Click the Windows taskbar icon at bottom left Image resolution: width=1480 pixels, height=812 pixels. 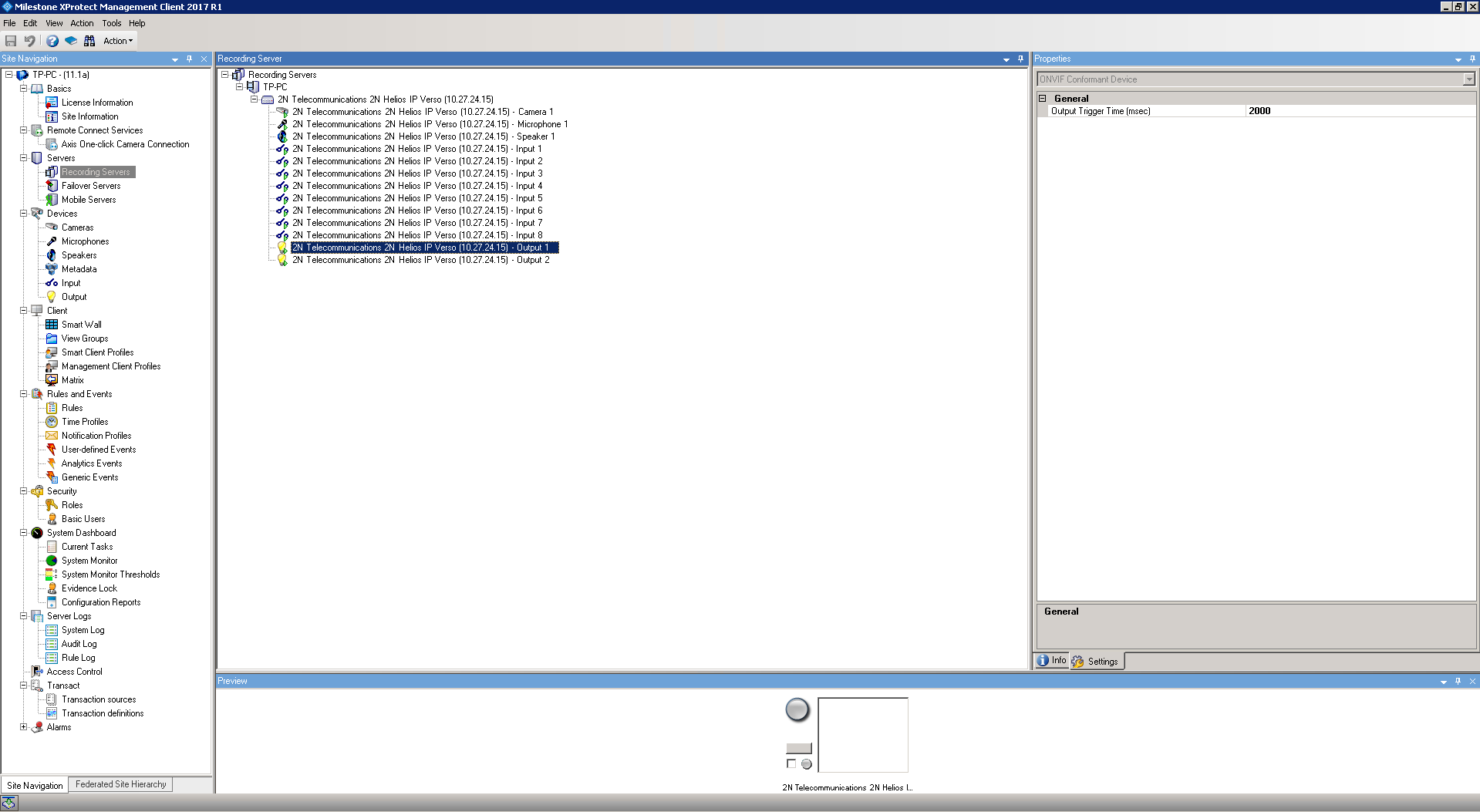coord(9,804)
